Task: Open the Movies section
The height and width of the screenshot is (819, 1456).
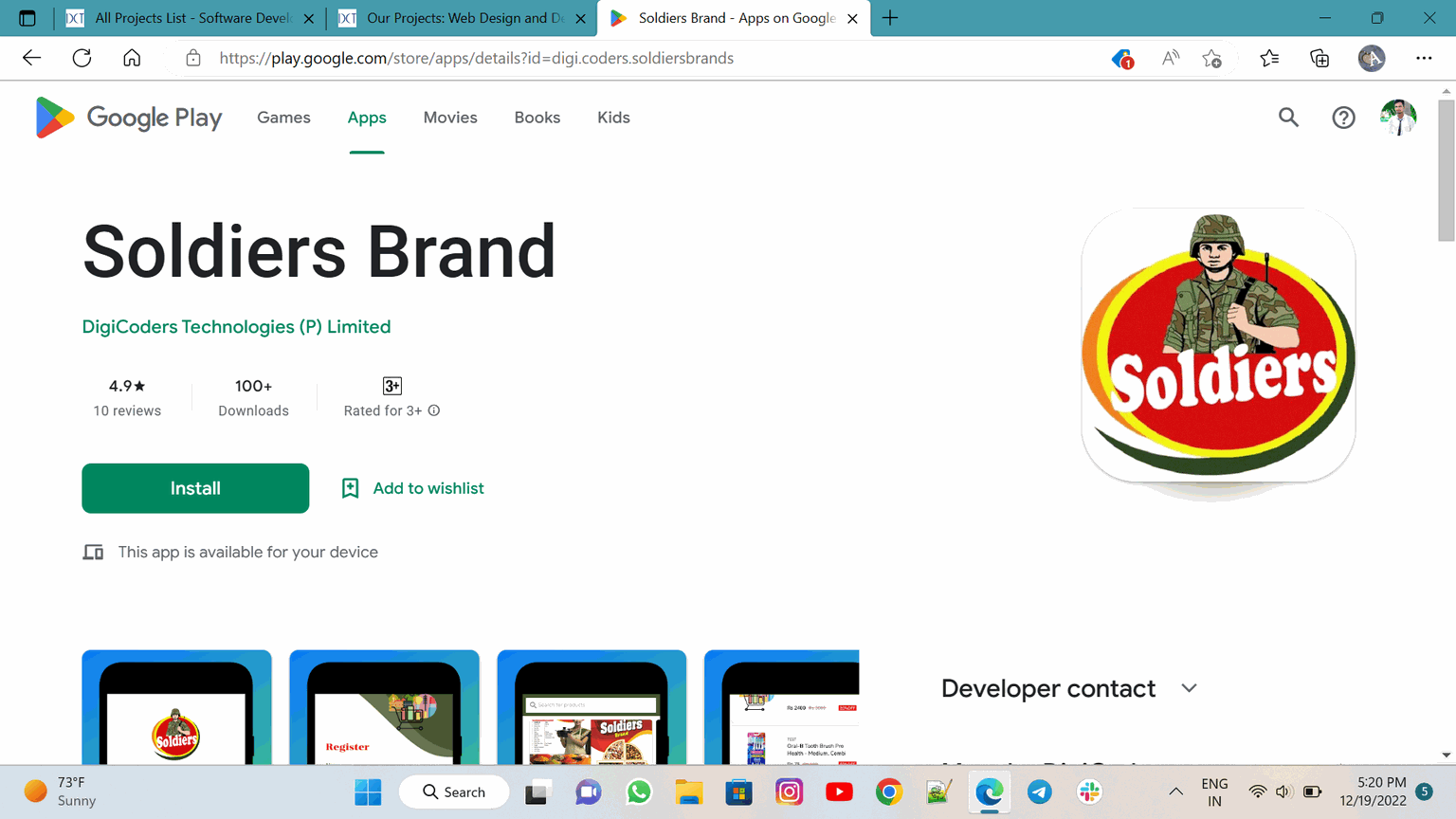Action: (x=450, y=118)
